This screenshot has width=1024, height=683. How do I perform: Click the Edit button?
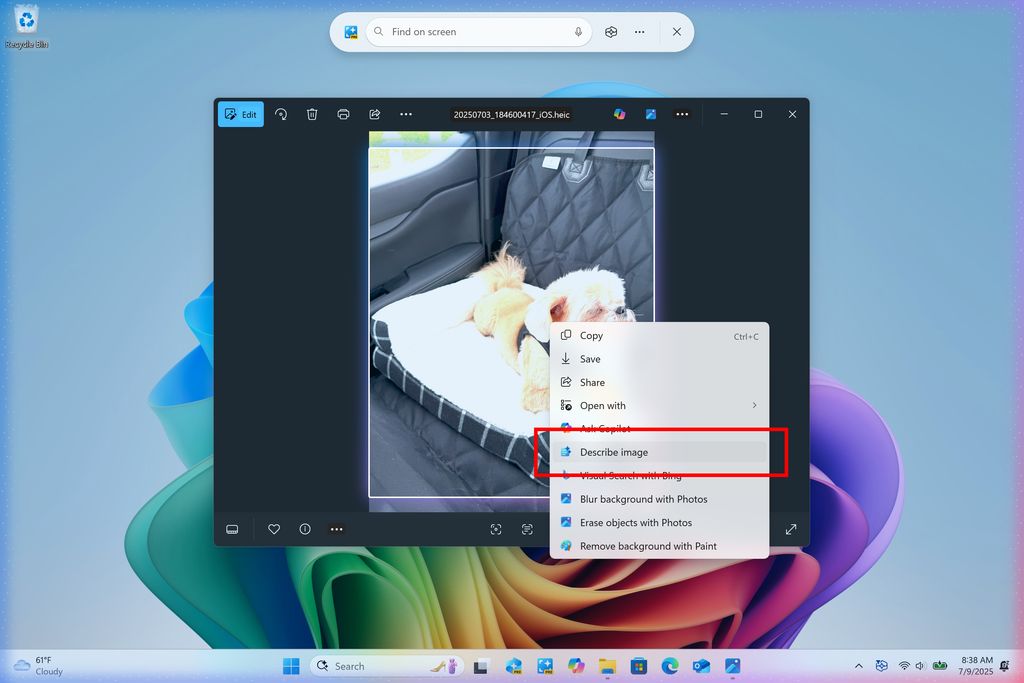coord(240,113)
